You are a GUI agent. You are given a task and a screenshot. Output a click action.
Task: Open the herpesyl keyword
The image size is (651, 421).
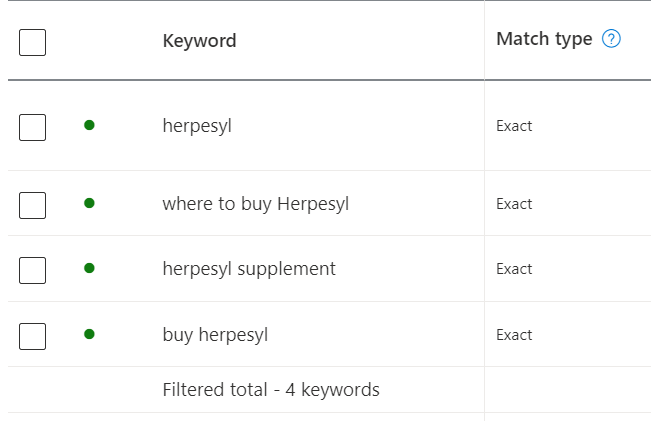click(x=197, y=126)
